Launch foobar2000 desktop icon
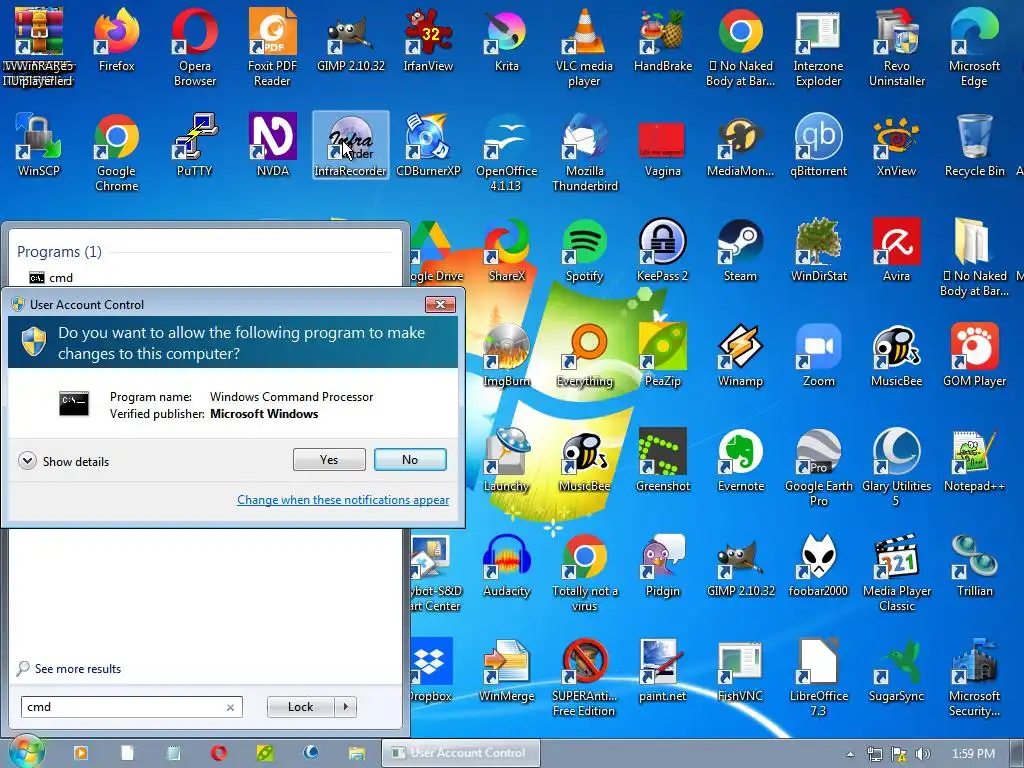 coord(818,566)
